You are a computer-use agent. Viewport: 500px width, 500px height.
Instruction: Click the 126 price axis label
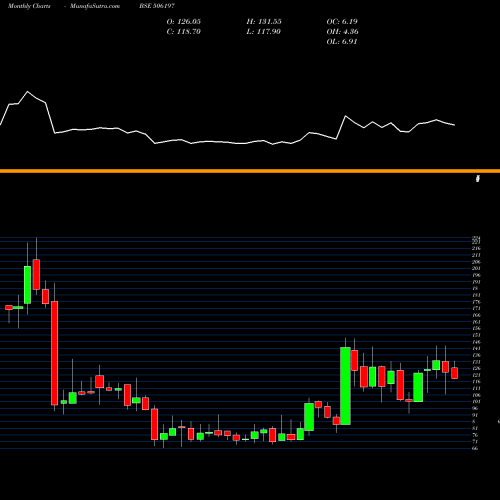(x=476, y=368)
